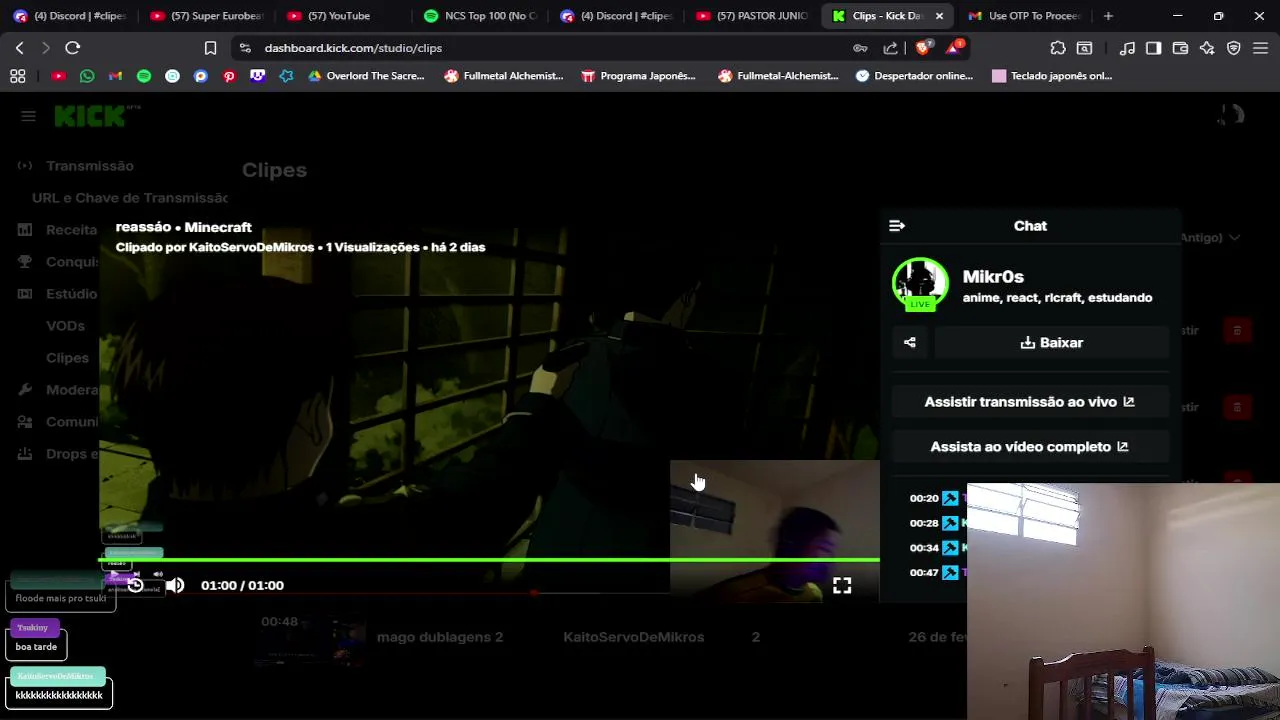
Task: Click the 01:00 / 01:00 time display
Action: click(x=242, y=585)
